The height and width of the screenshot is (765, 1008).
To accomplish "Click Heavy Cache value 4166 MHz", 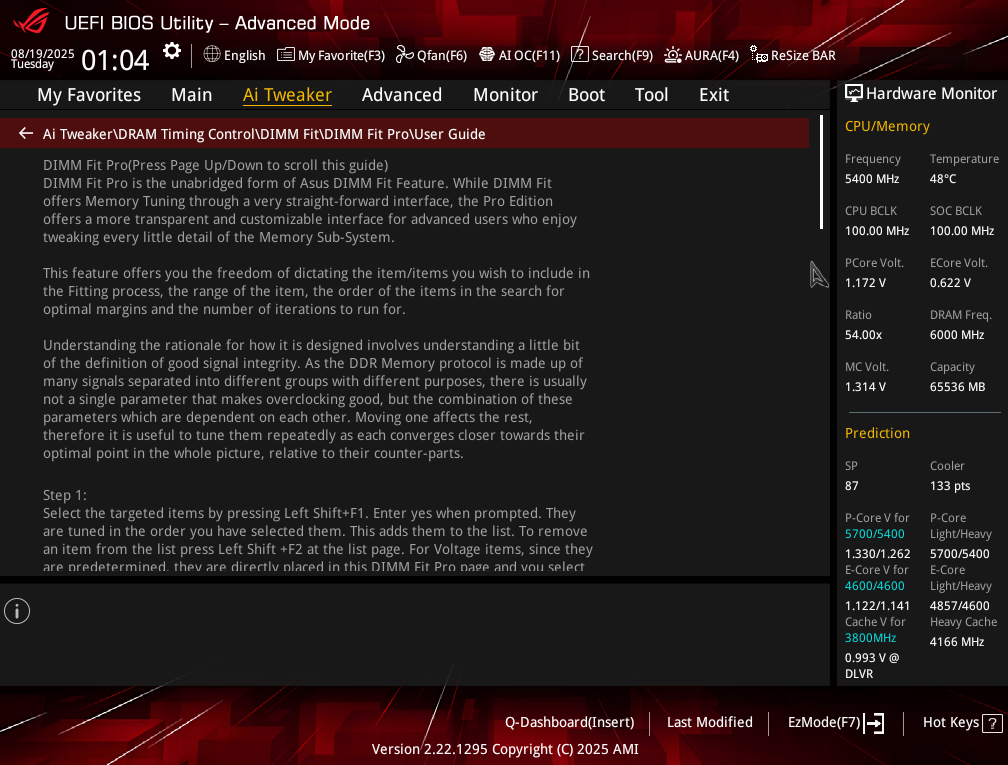I will click(x=957, y=642).
